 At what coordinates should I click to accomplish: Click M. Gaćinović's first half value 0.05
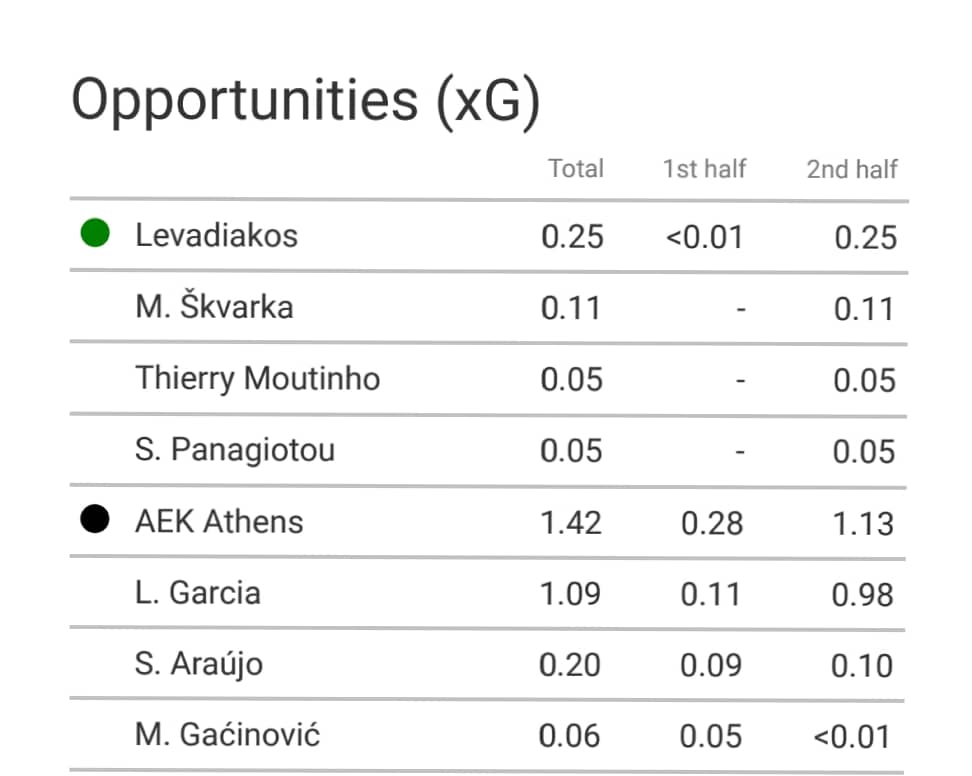click(710, 737)
